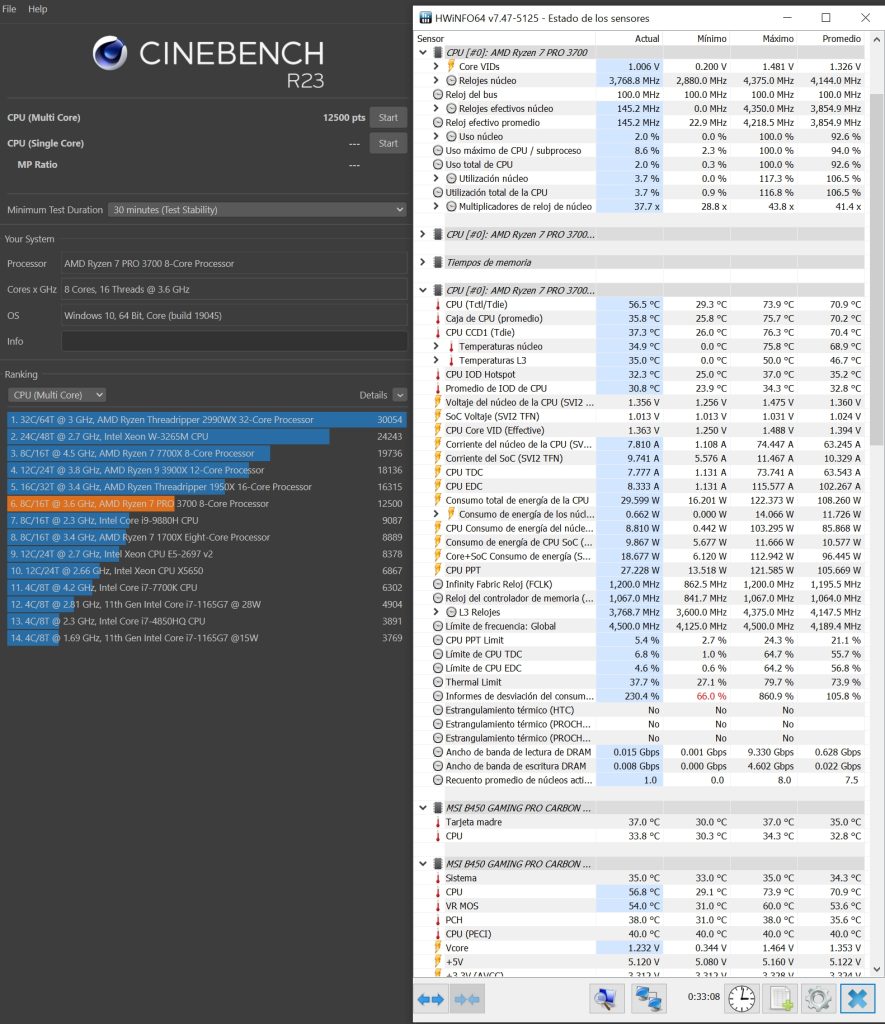The image size is (885, 1024).
Task: Start logging with the sheet-plus icon
Action: [x=780, y=999]
